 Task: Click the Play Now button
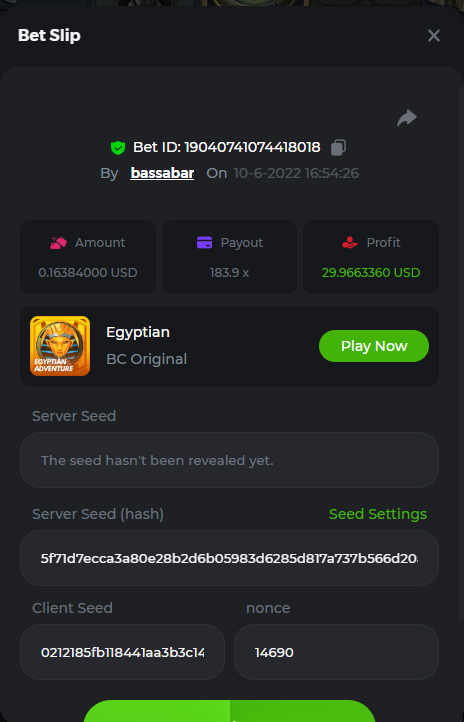tap(374, 346)
